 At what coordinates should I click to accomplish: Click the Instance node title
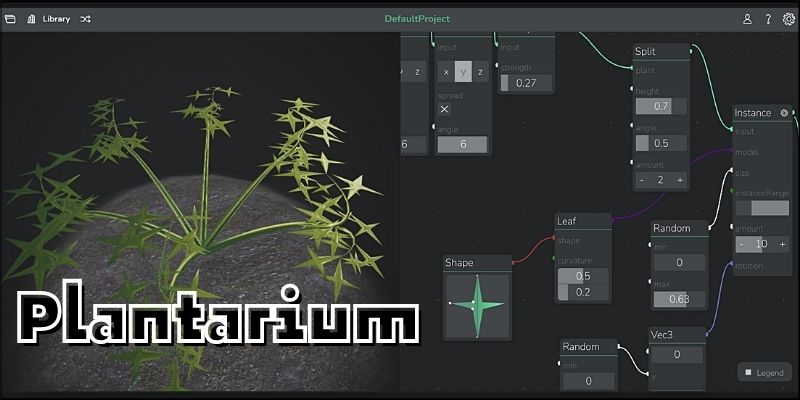(753, 113)
